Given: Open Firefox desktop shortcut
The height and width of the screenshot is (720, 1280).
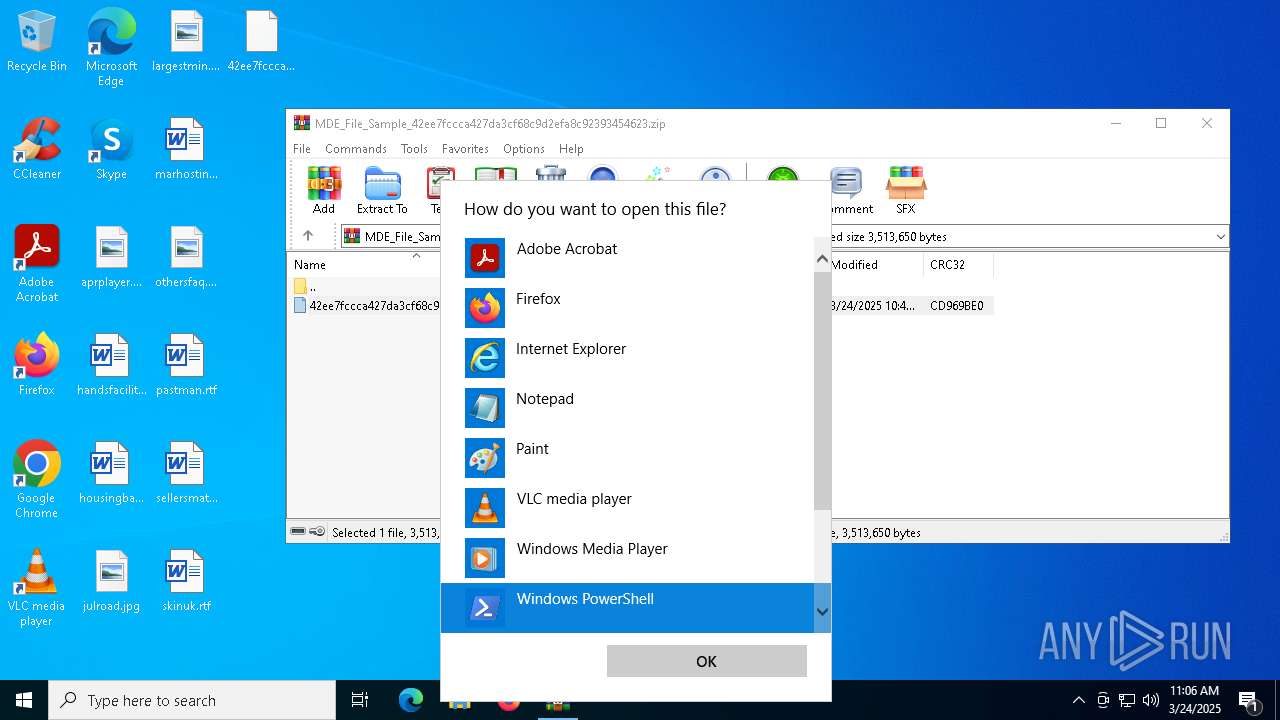Looking at the screenshot, I should click(x=37, y=366).
